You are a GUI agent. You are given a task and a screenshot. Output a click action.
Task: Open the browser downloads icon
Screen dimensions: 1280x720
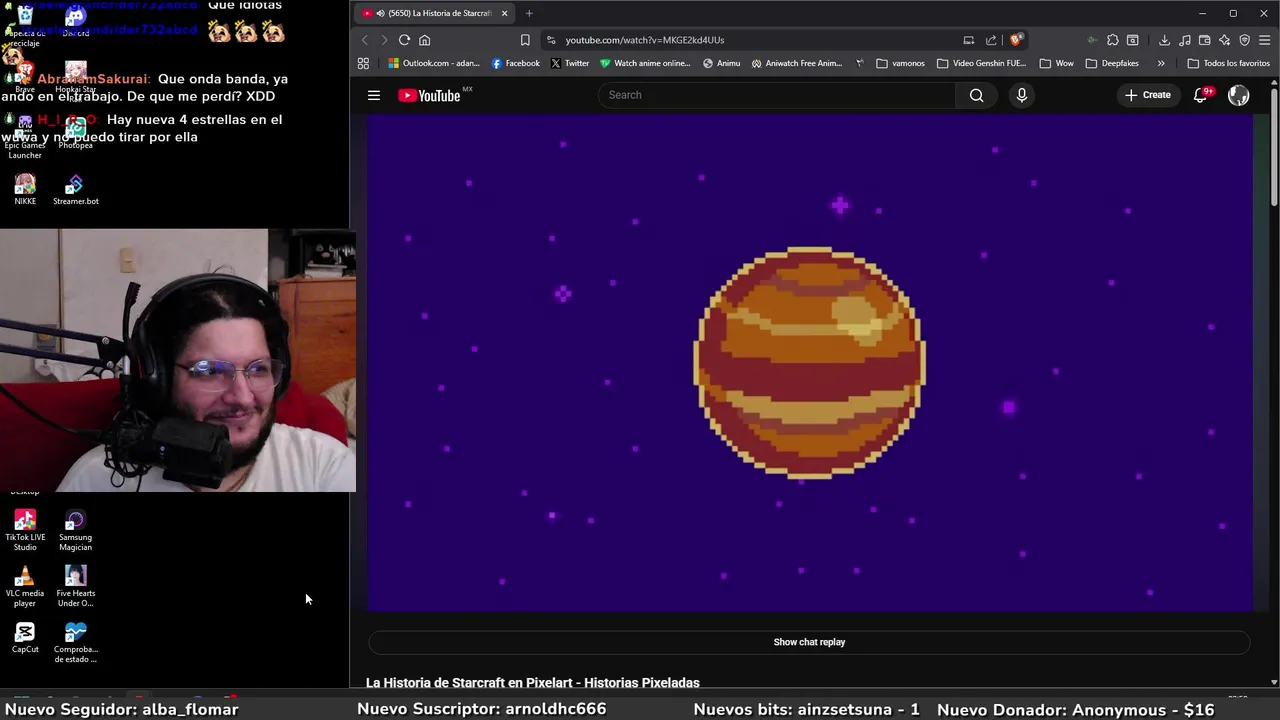(x=1164, y=40)
